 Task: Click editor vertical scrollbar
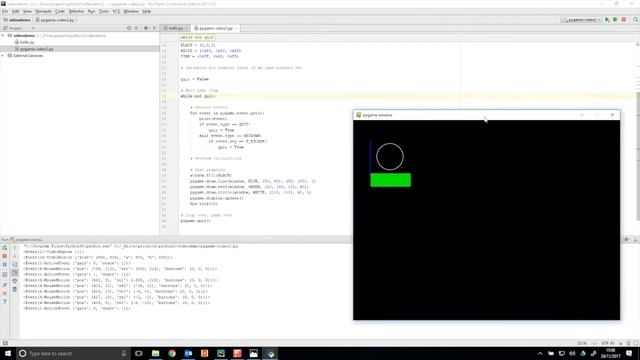(x=638, y=157)
